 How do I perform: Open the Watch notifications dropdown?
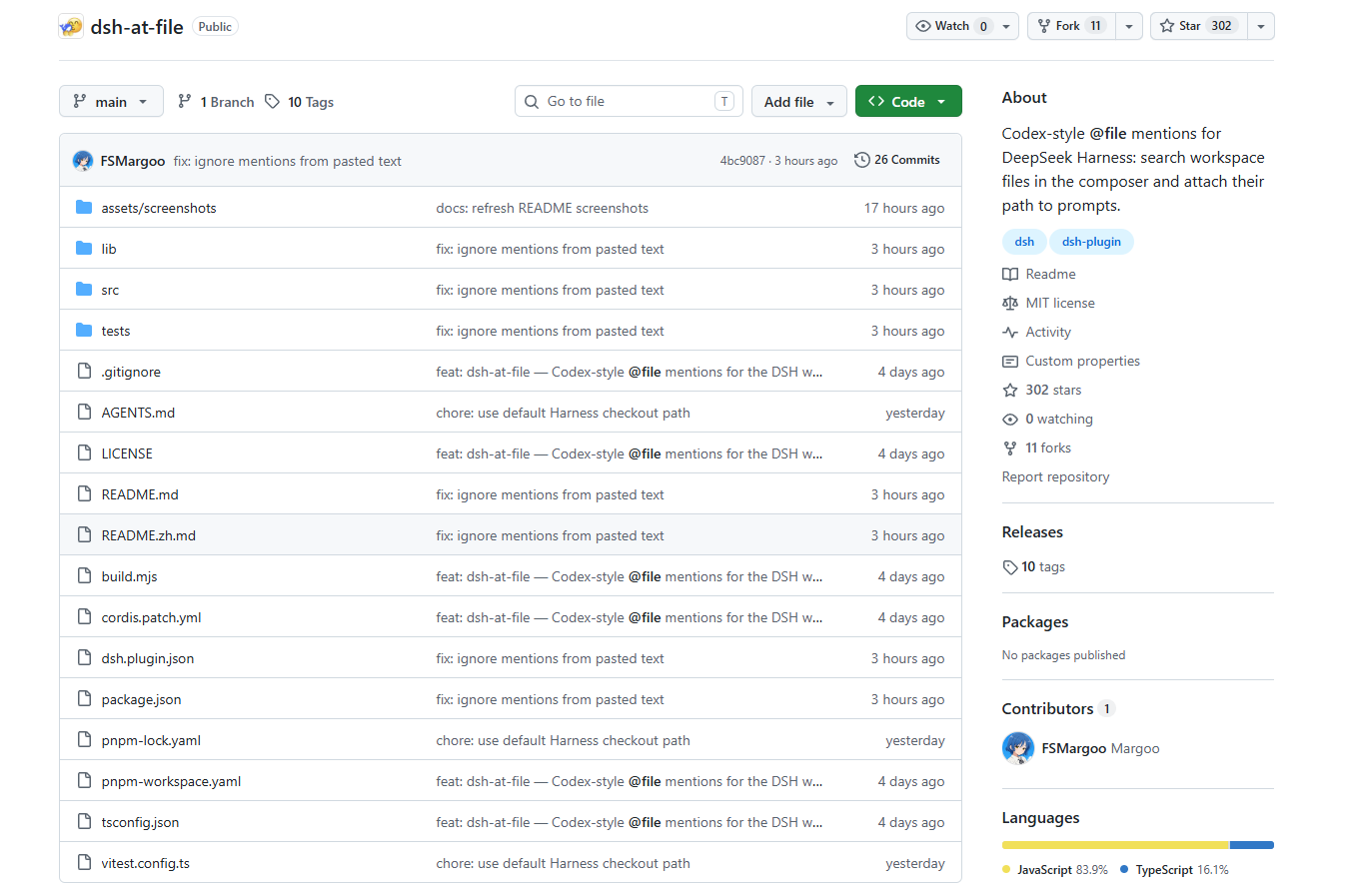pyautogui.click(x=963, y=26)
